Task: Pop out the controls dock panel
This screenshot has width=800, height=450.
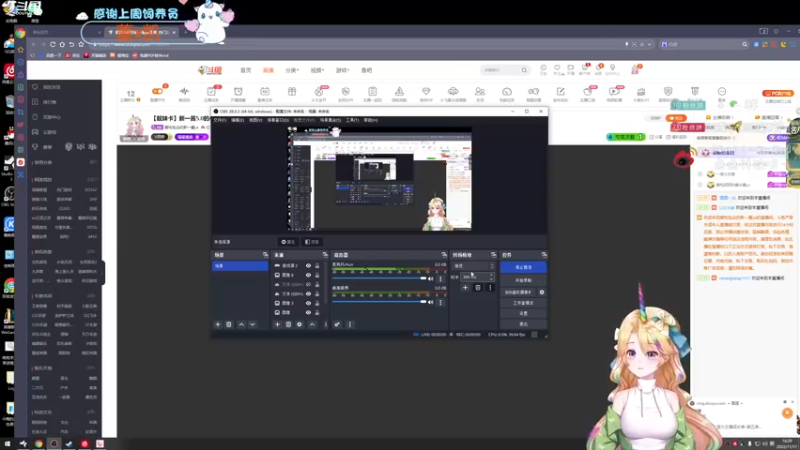Action: coord(544,255)
